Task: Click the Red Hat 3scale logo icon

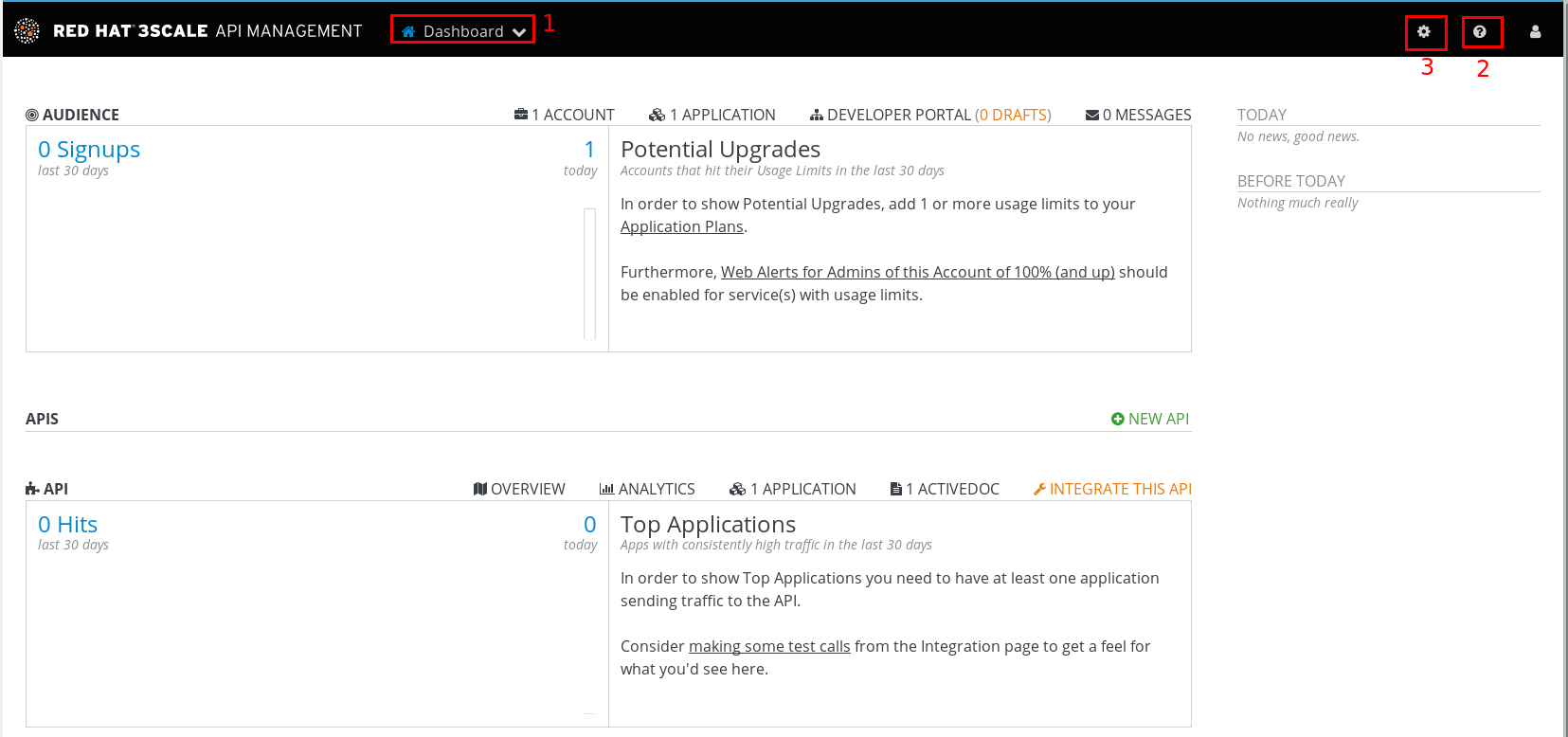Action: click(27, 30)
